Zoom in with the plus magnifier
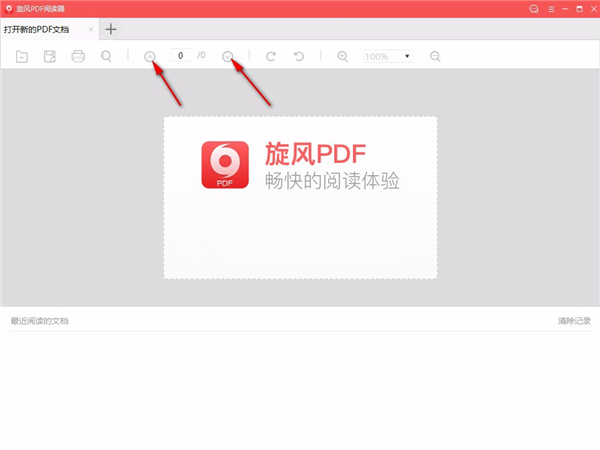600x450 pixels. [342, 57]
